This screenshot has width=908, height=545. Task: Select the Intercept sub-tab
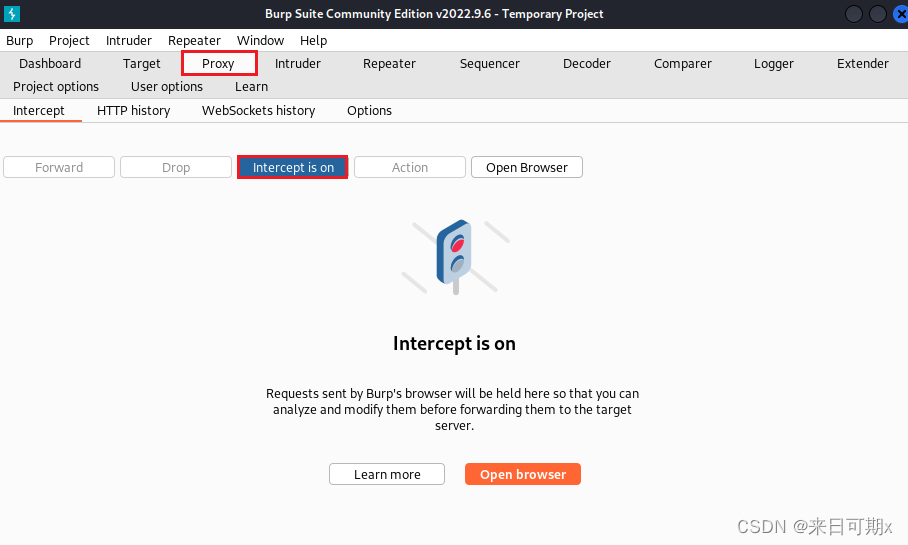click(x=39, y=111)
